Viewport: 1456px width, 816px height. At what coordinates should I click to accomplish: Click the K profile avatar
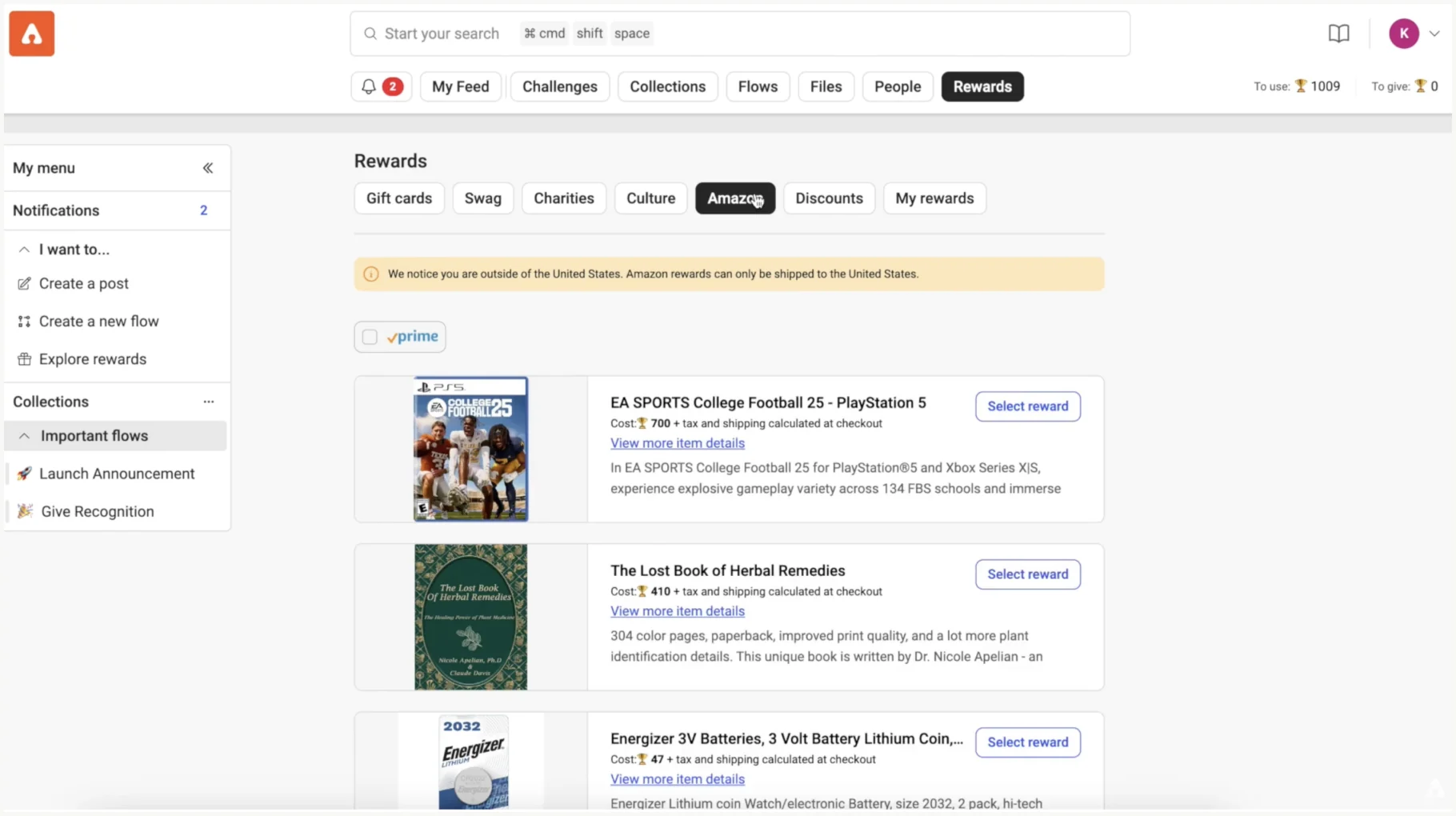pyautogui.click(x=1403, y=34)
